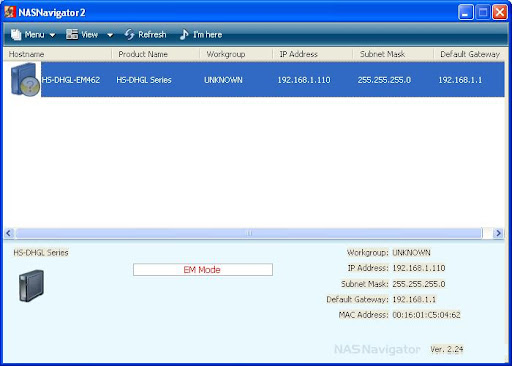Click Workgroup value UNKNOWN in details pane
The height and width of the screenshot is (366, 512).
[411, 253]
